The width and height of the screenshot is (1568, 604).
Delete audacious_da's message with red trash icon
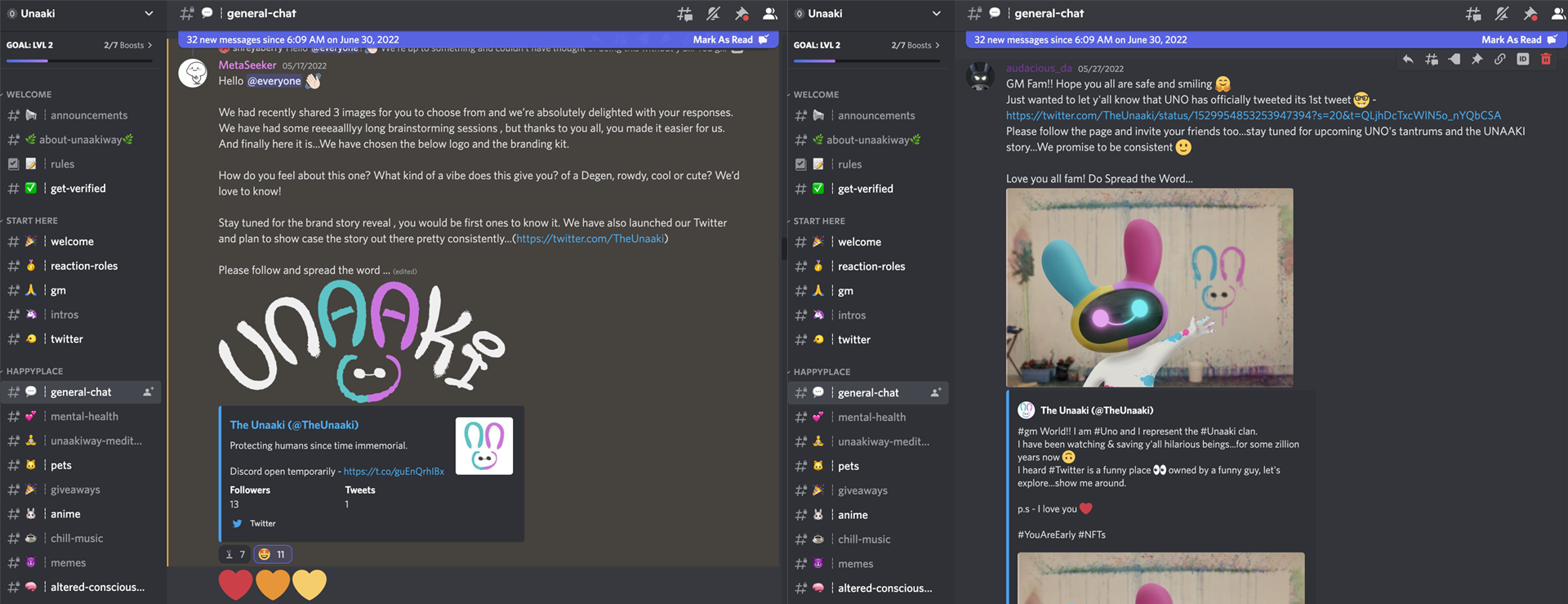pos(1545,59)
